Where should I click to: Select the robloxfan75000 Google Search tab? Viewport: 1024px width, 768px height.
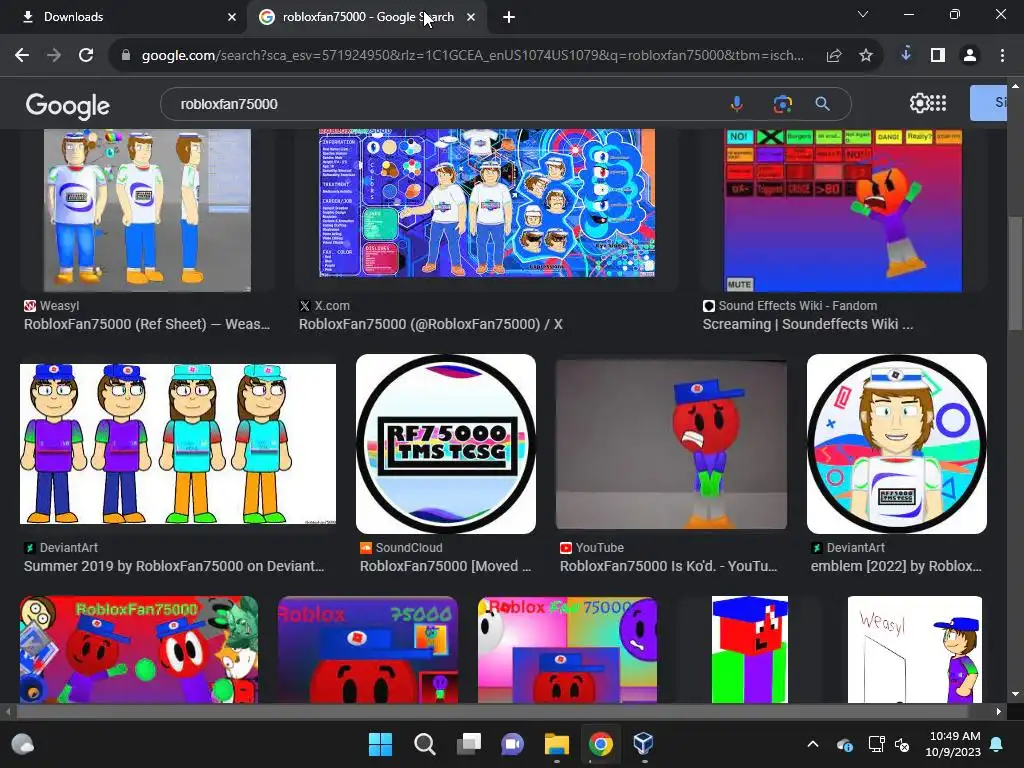point(368,17)
